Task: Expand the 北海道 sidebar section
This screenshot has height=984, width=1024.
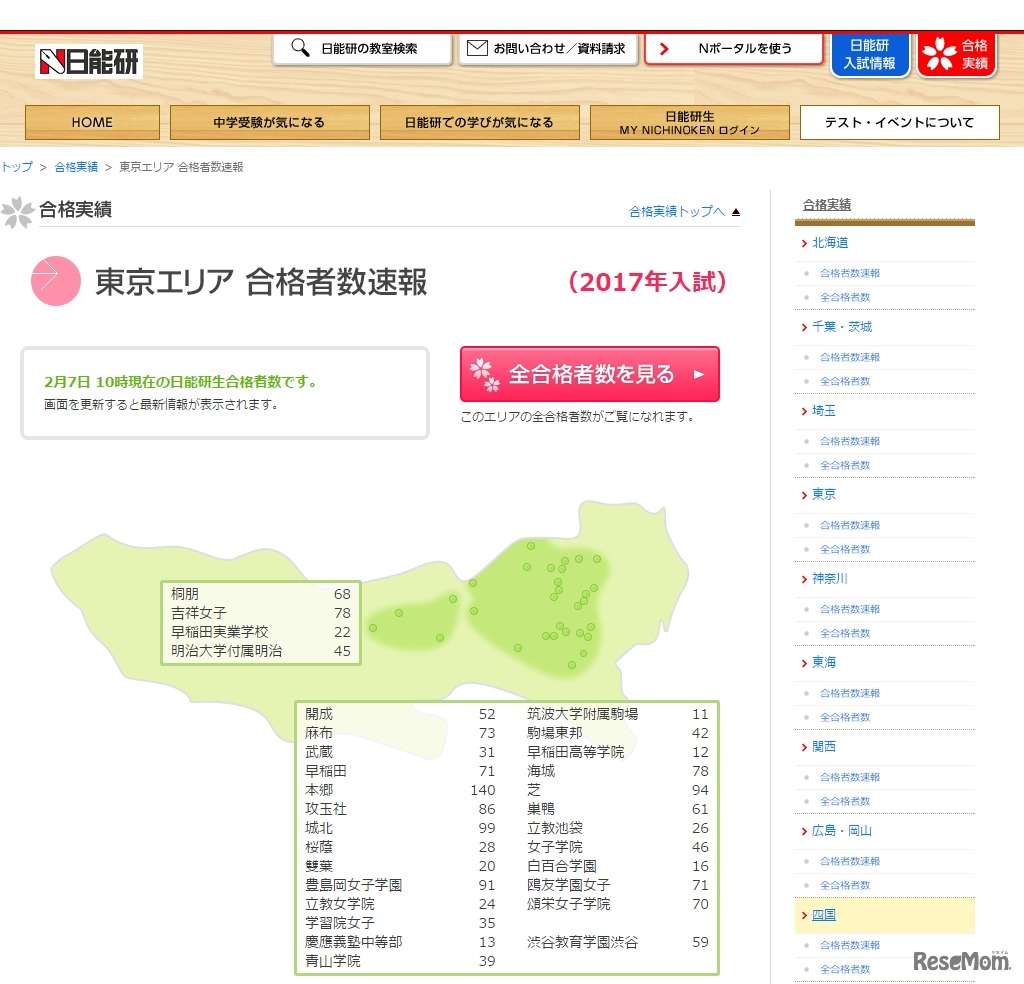Action: [830, 243]
